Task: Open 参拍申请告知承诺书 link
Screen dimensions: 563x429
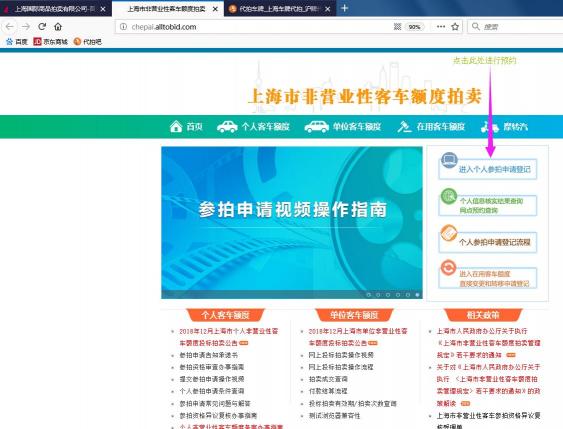Action: (x=209, y=355)
